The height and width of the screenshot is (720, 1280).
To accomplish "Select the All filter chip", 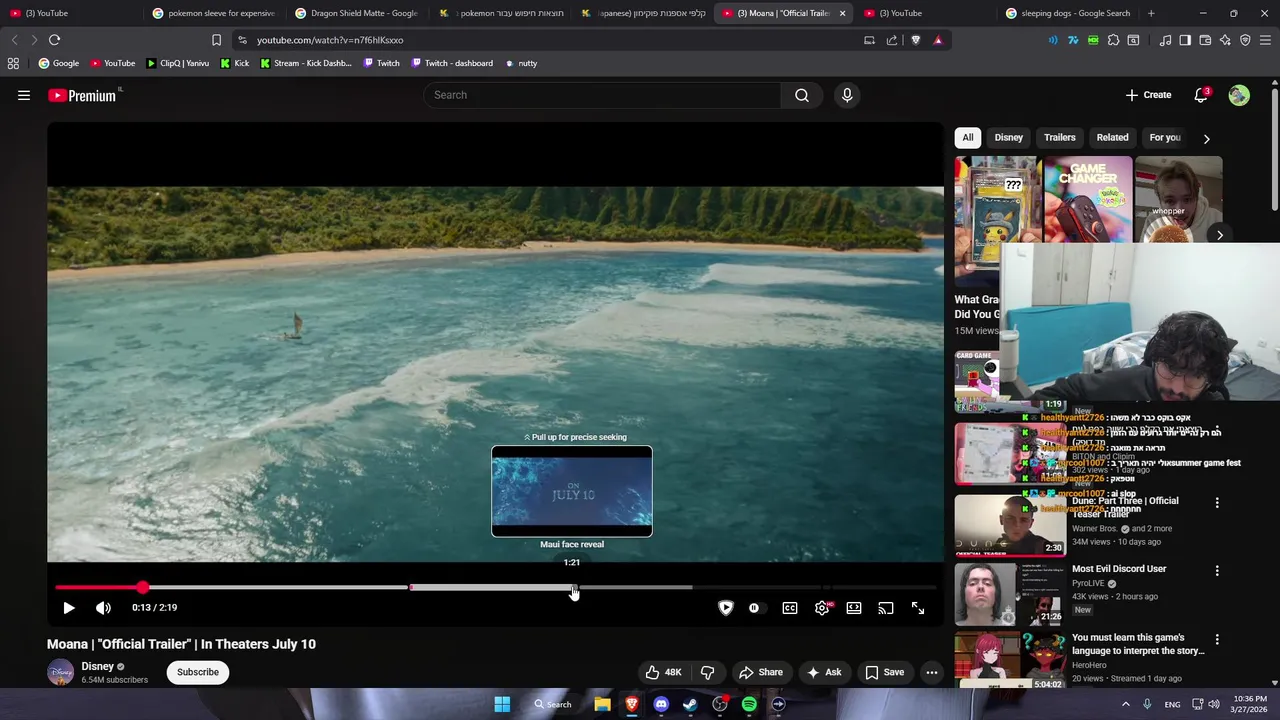I will point(968,138).
